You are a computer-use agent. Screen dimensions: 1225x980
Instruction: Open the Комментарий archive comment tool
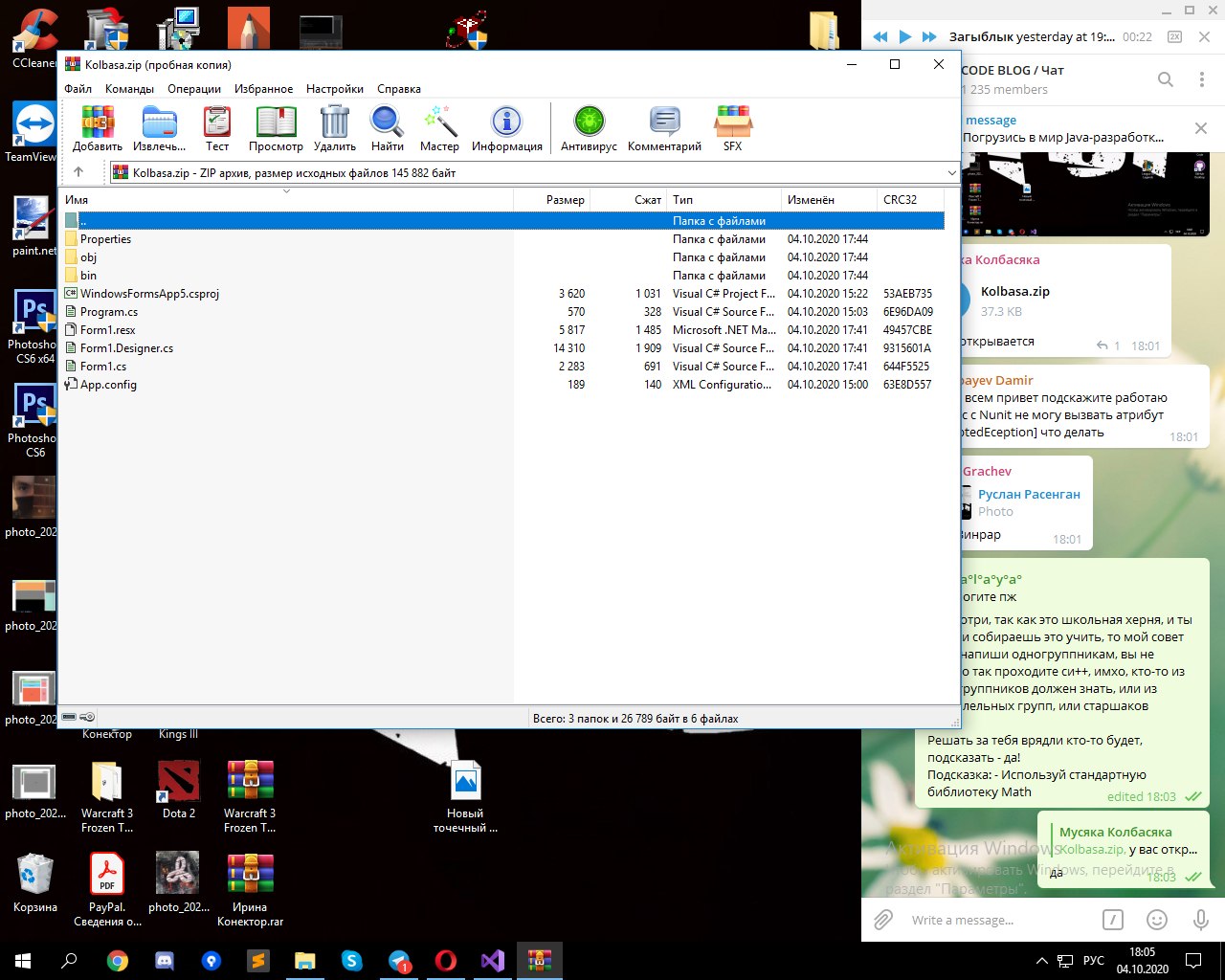click(x=664, y=128)
